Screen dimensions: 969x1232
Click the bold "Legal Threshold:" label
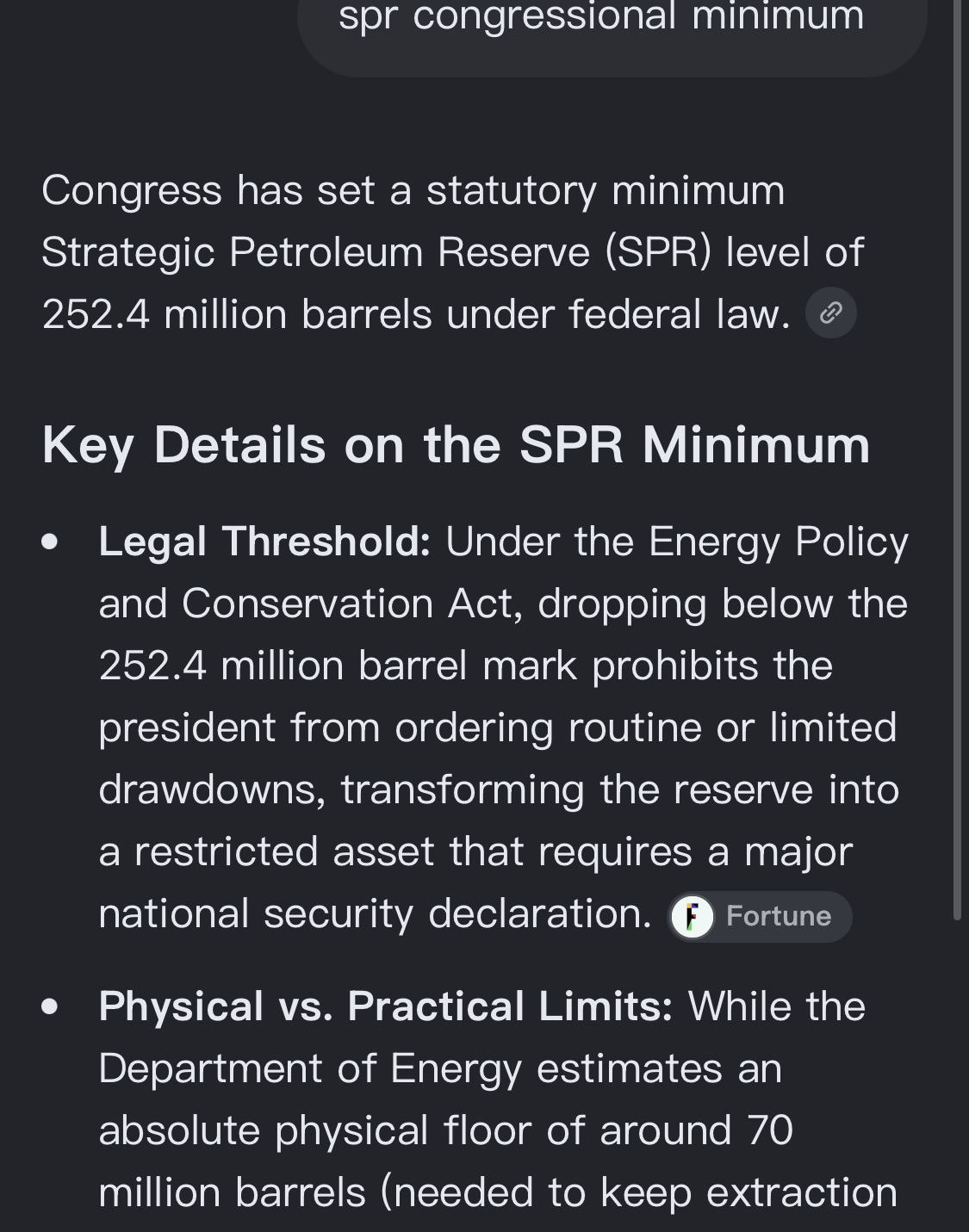(x=264, y=542)
